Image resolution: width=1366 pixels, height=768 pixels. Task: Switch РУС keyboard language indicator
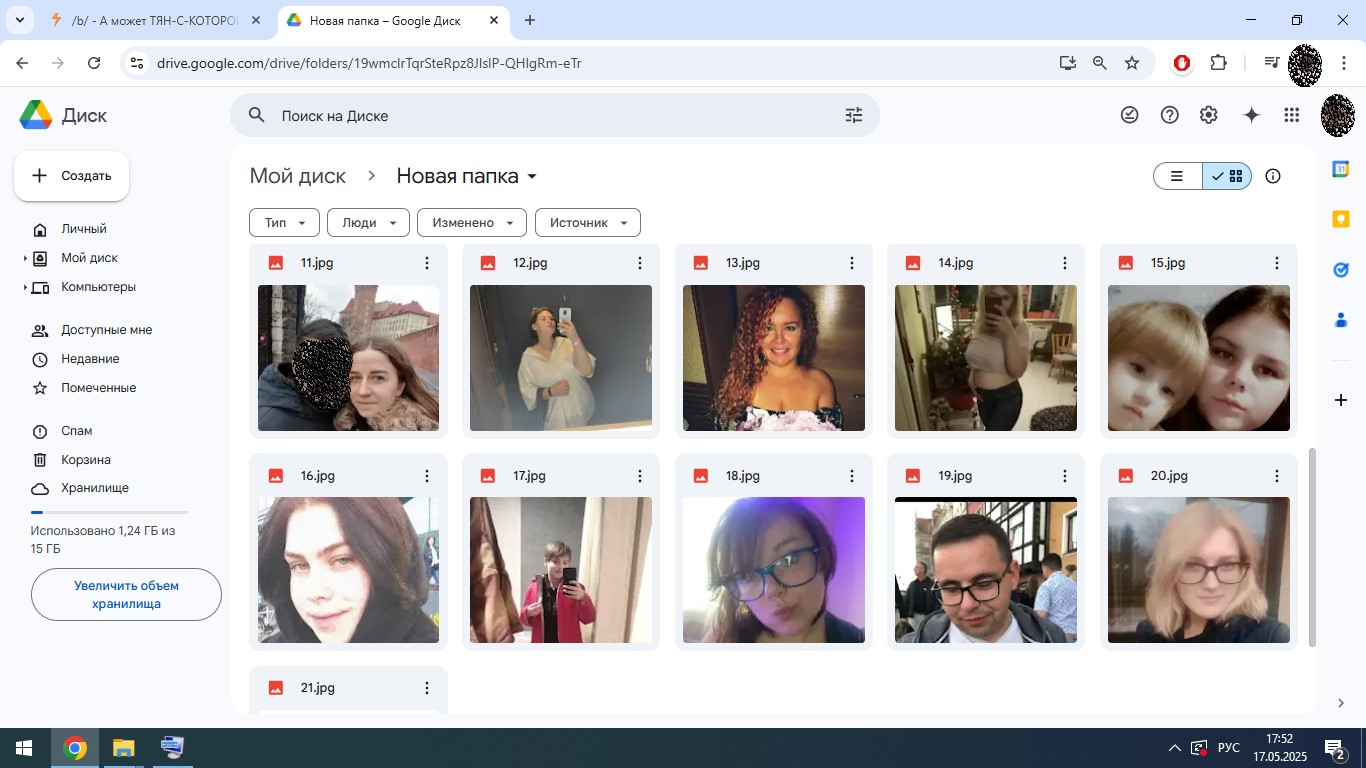pos(1229,748)
